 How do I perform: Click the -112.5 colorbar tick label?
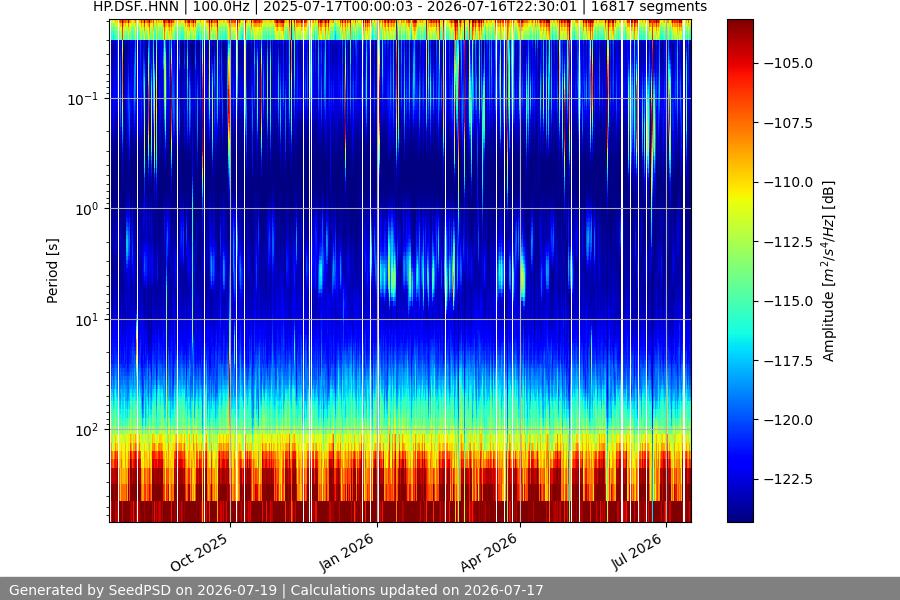coord(788,242)
